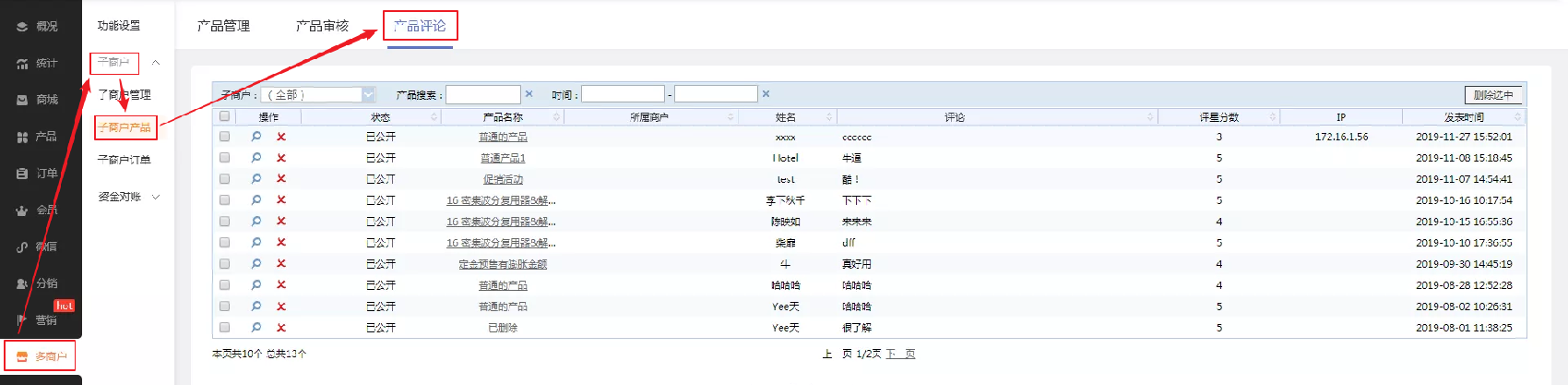1568x385 pixels.
Task: Go to 统计 statistics in the sidebar
Action: point(38,64)
